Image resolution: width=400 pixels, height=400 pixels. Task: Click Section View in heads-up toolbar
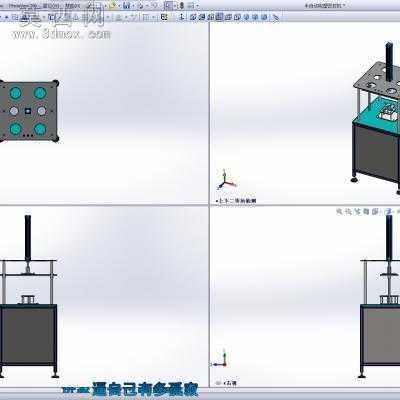coord(366,211)
